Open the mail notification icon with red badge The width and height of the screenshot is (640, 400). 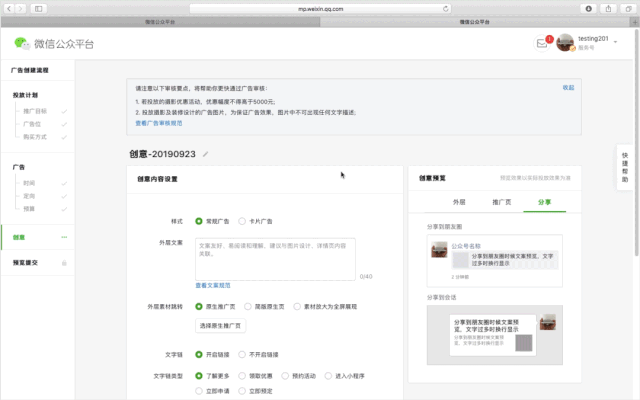[x=542, y=43]
